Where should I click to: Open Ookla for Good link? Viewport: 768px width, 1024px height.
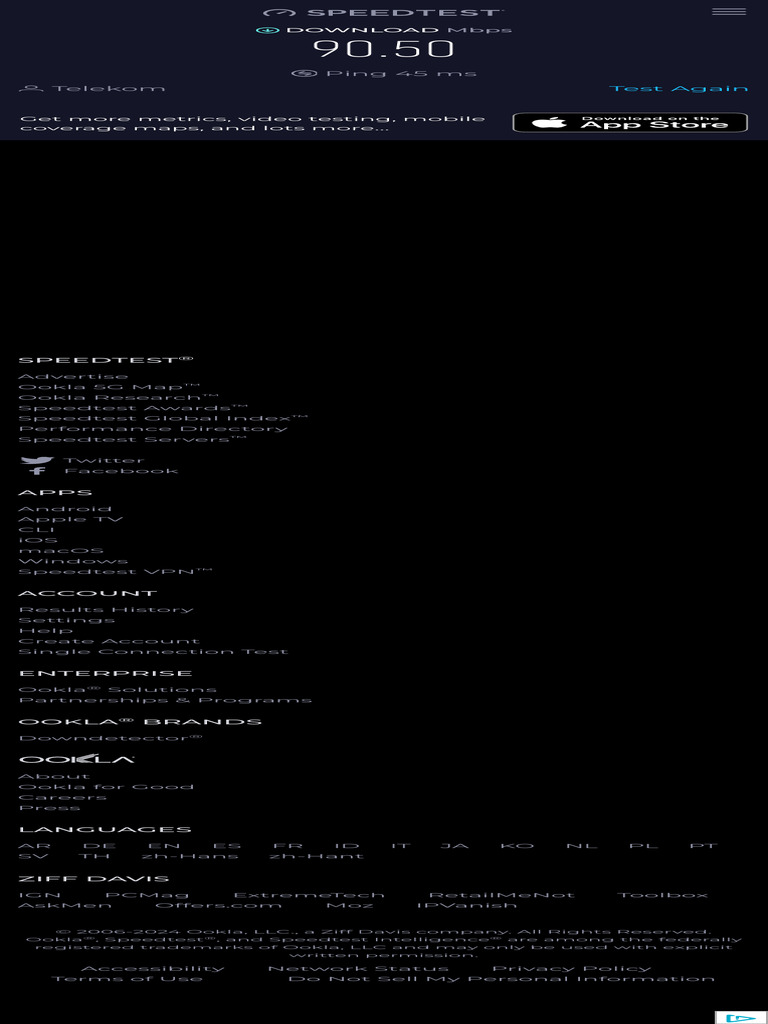[x=106, y=786]
